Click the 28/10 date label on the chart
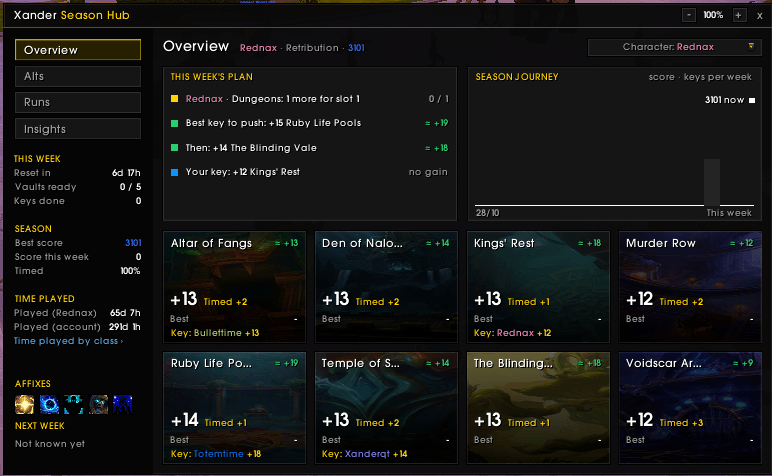The width and height of the screenshot is (772, 476). (487, 213)
